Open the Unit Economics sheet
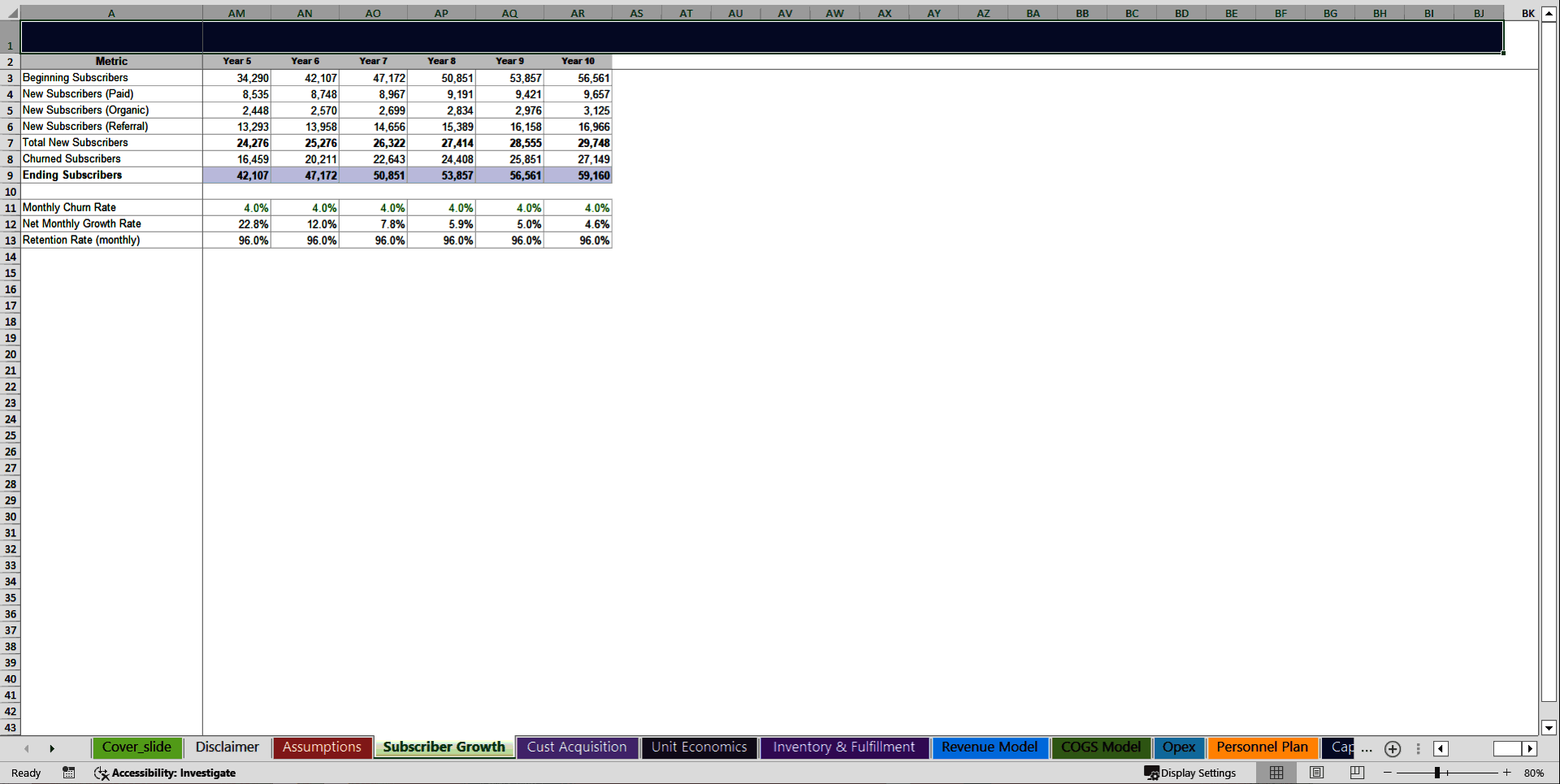This screenshot has height=784, width=1560. coord(699,747)
